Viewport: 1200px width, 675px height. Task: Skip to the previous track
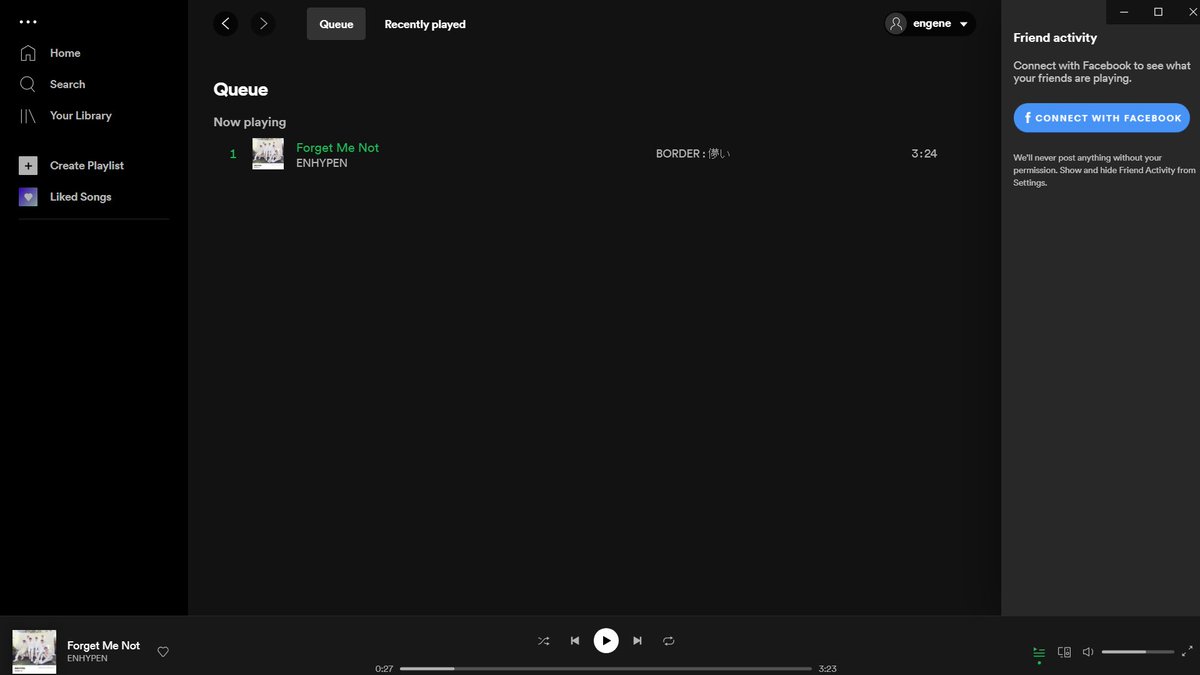(x=575, y=641)
